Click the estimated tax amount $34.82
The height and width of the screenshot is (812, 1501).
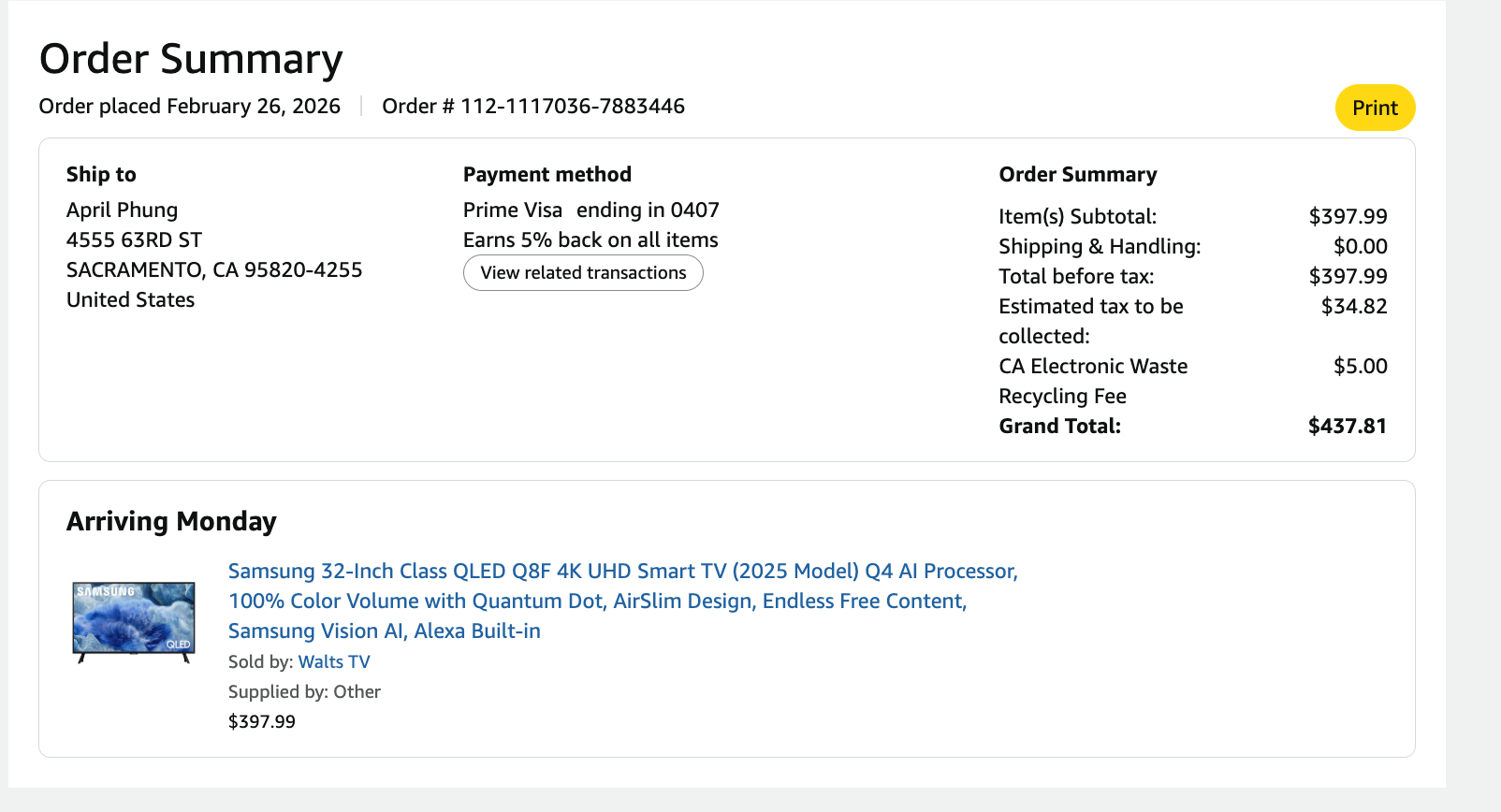pyautogui.click(x=1353, y=307)
